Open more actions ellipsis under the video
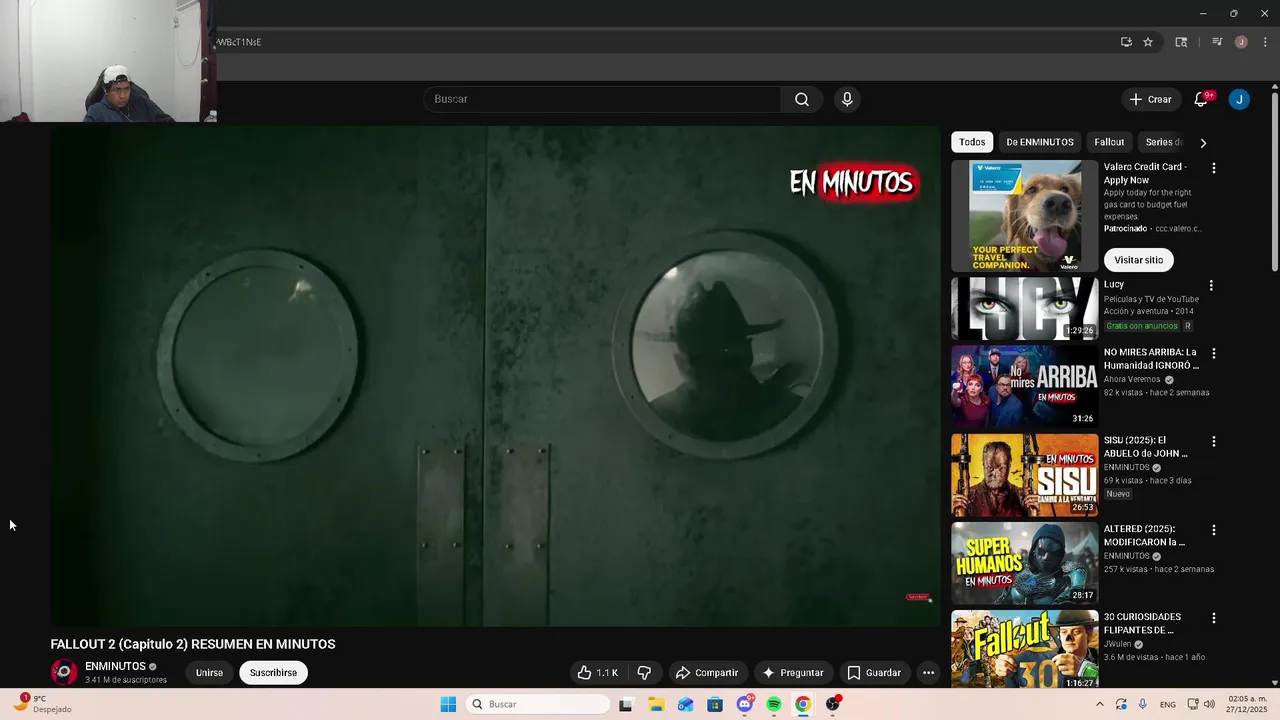The image size is (1280, 720). [928, 673]
